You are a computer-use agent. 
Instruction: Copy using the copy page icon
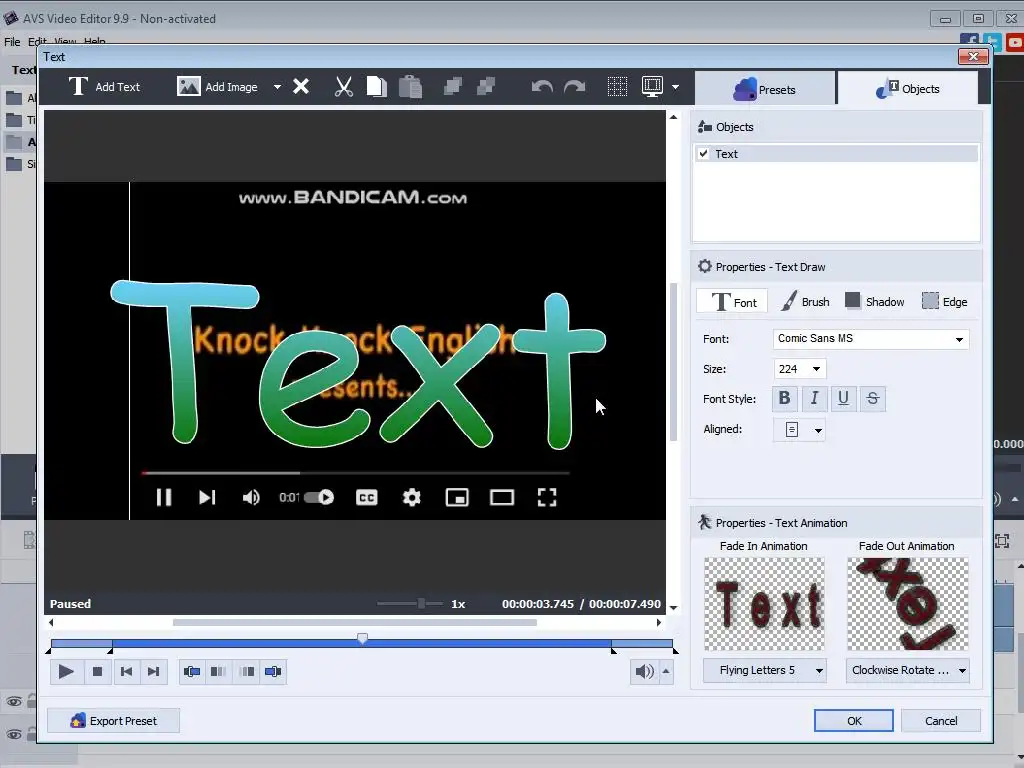[377, 87]
